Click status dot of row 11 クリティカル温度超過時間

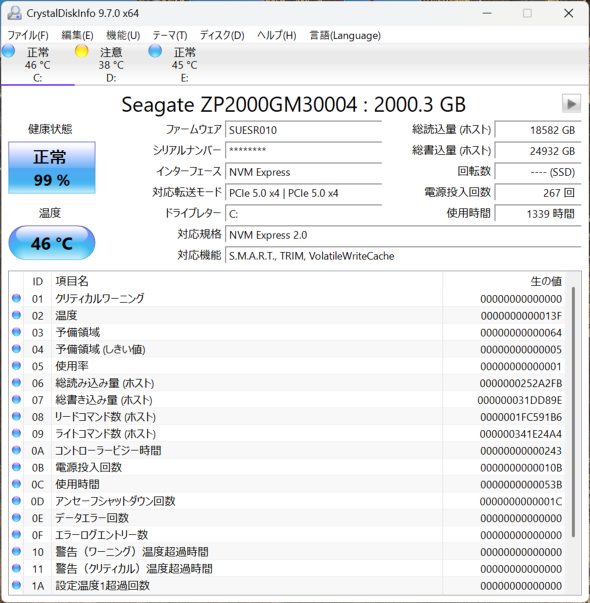pyautogui.click(x=16, y=568)
